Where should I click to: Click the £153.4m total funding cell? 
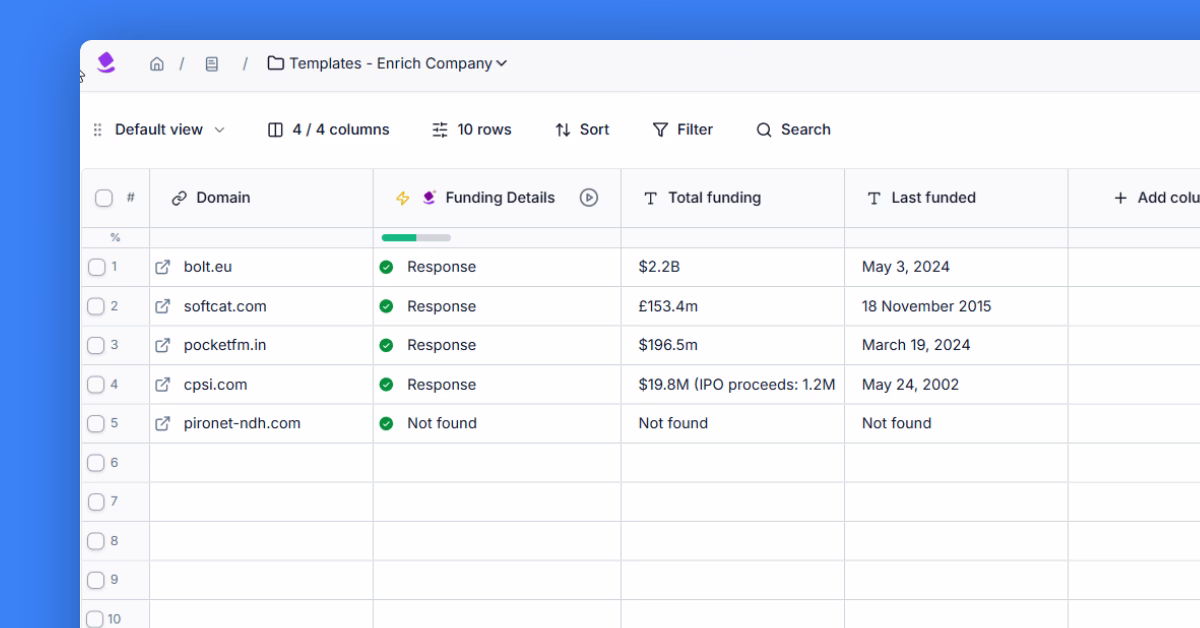[x=733, y=306]
